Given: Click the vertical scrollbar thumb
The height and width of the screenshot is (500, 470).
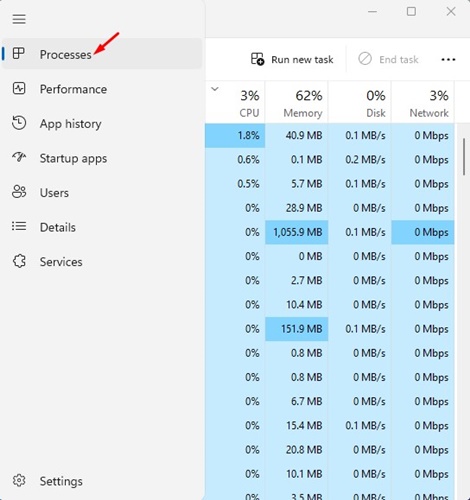Looking at the screenshot, I should (x=464, y=157).
